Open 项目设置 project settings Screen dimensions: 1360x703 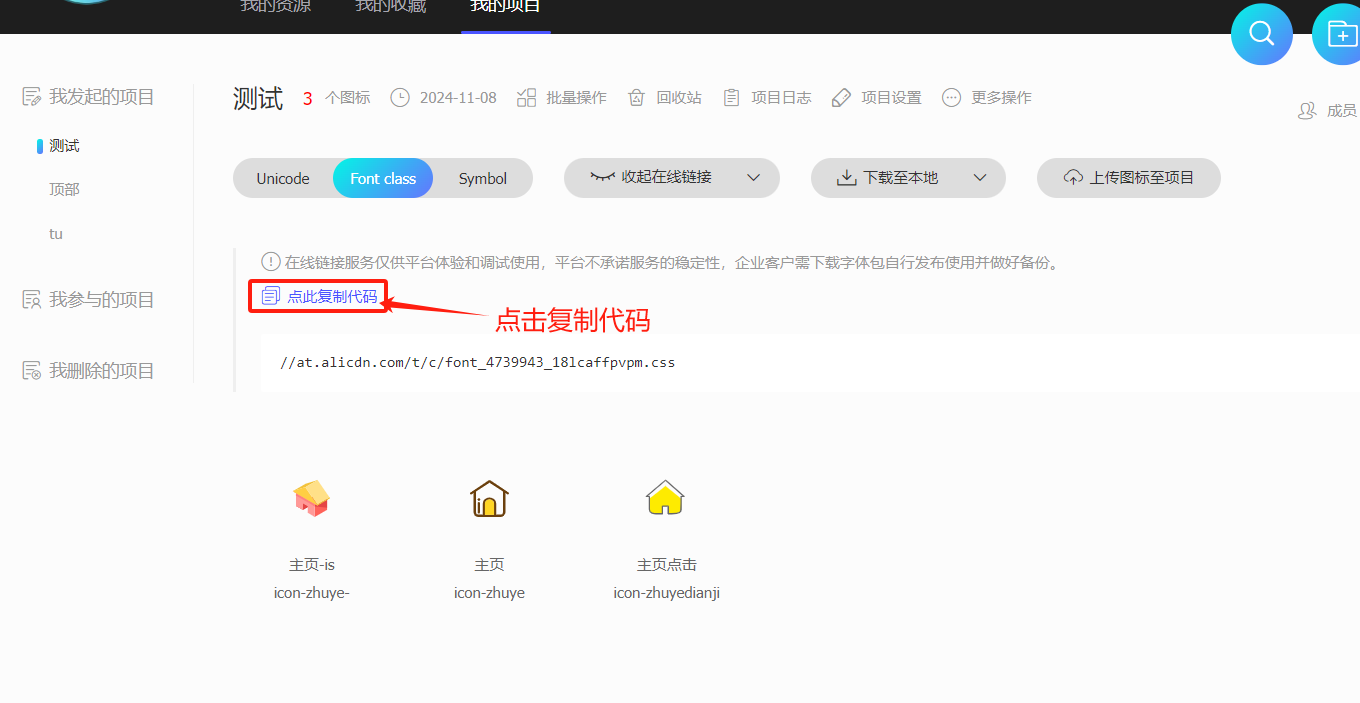(877, 98)
